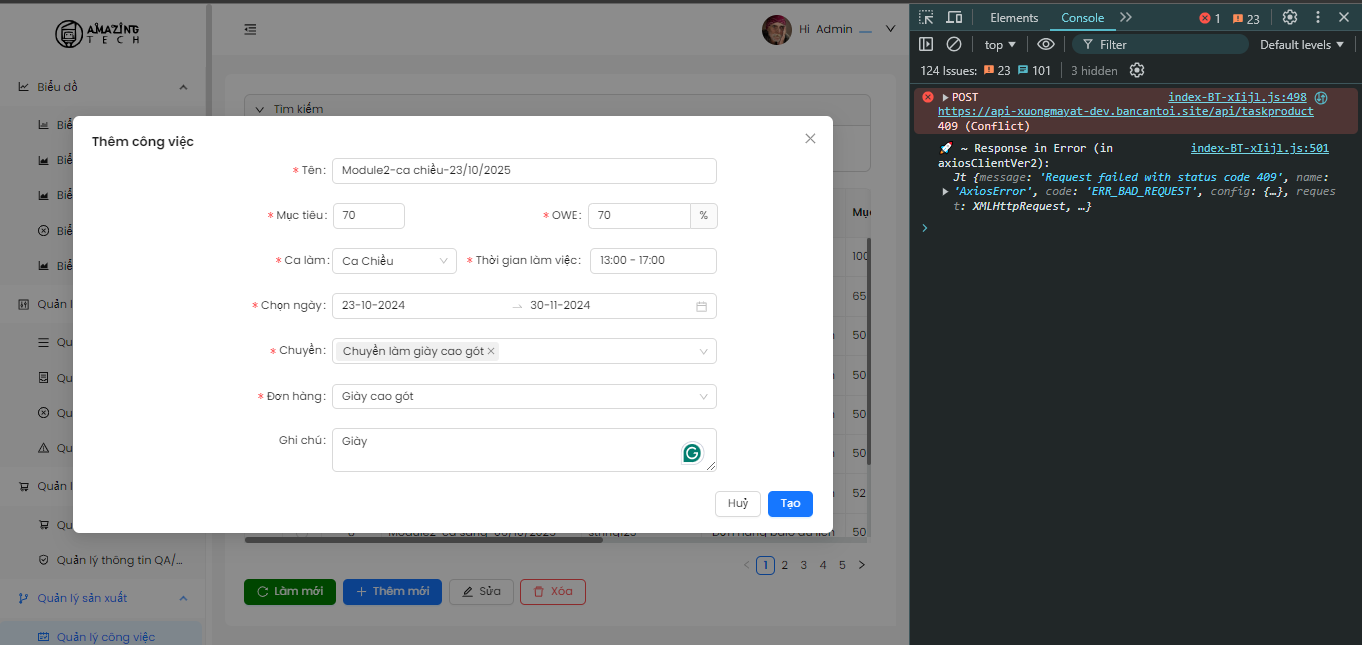Clear the console with the clear icon

click(x=954, y=44)
